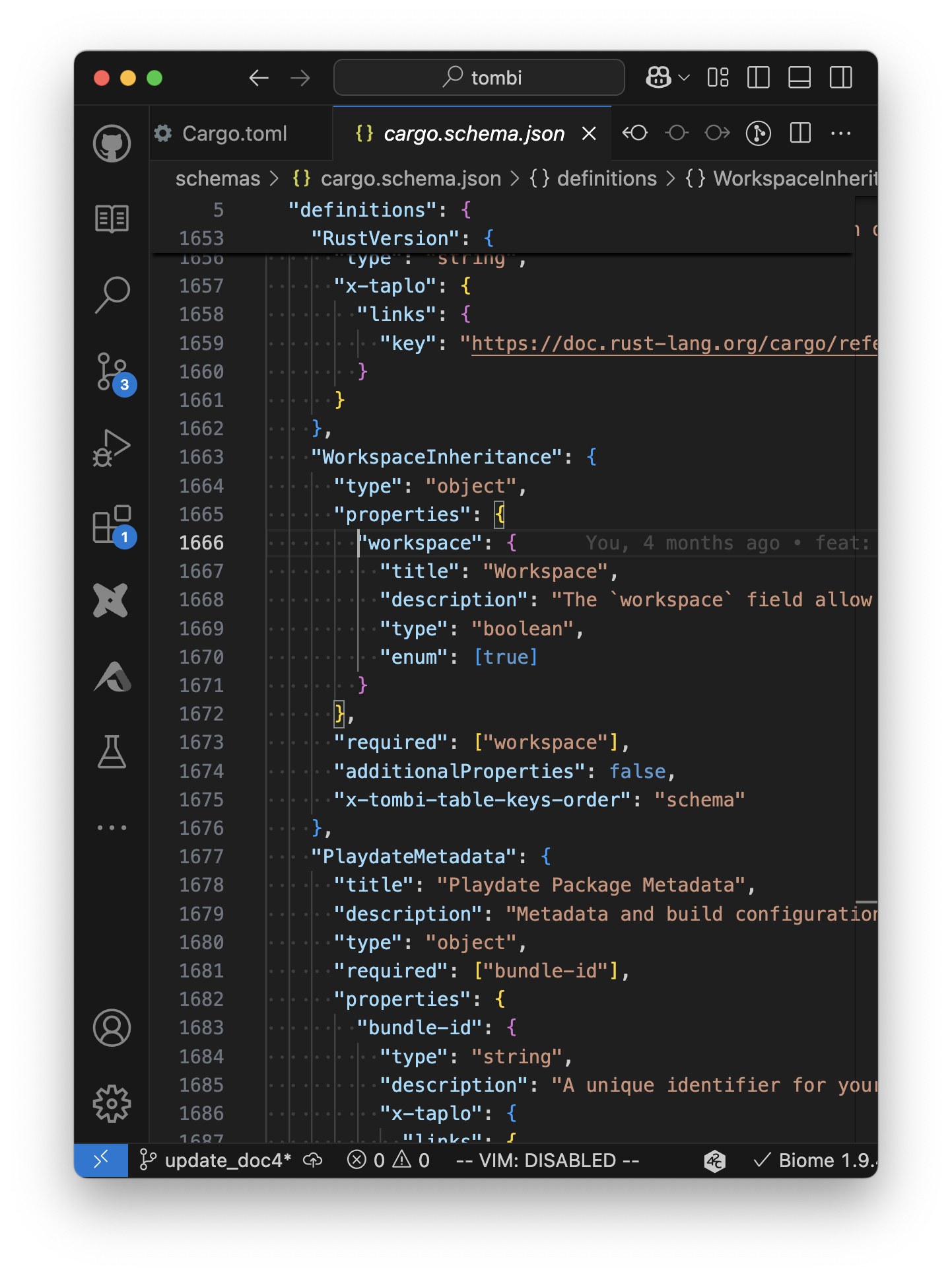The height and width of the screenshot is (1276, 952).
Task: Open the Run and Debug view
Action: pos(112,448)
